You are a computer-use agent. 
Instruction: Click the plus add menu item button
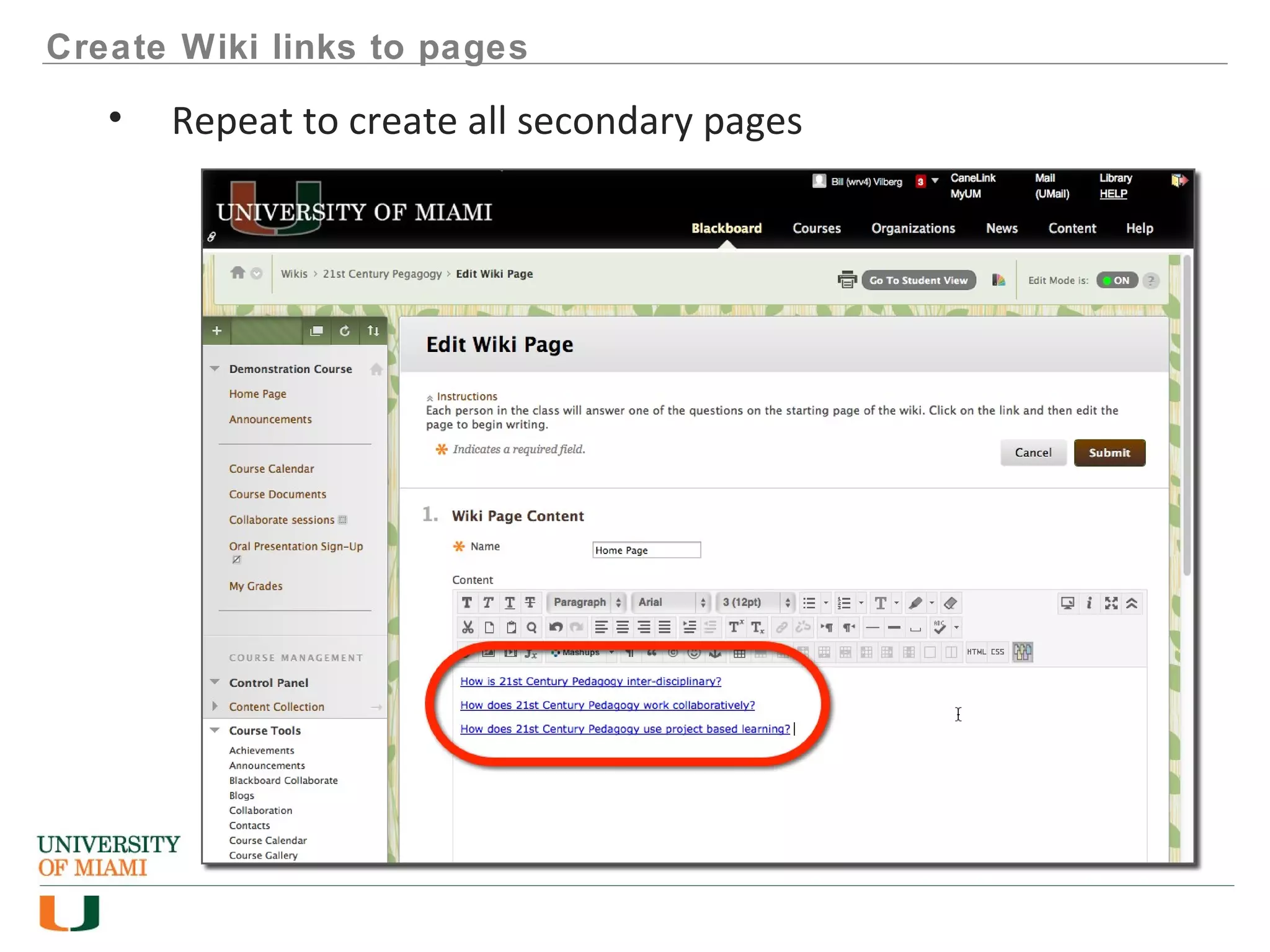click(217, 330)
